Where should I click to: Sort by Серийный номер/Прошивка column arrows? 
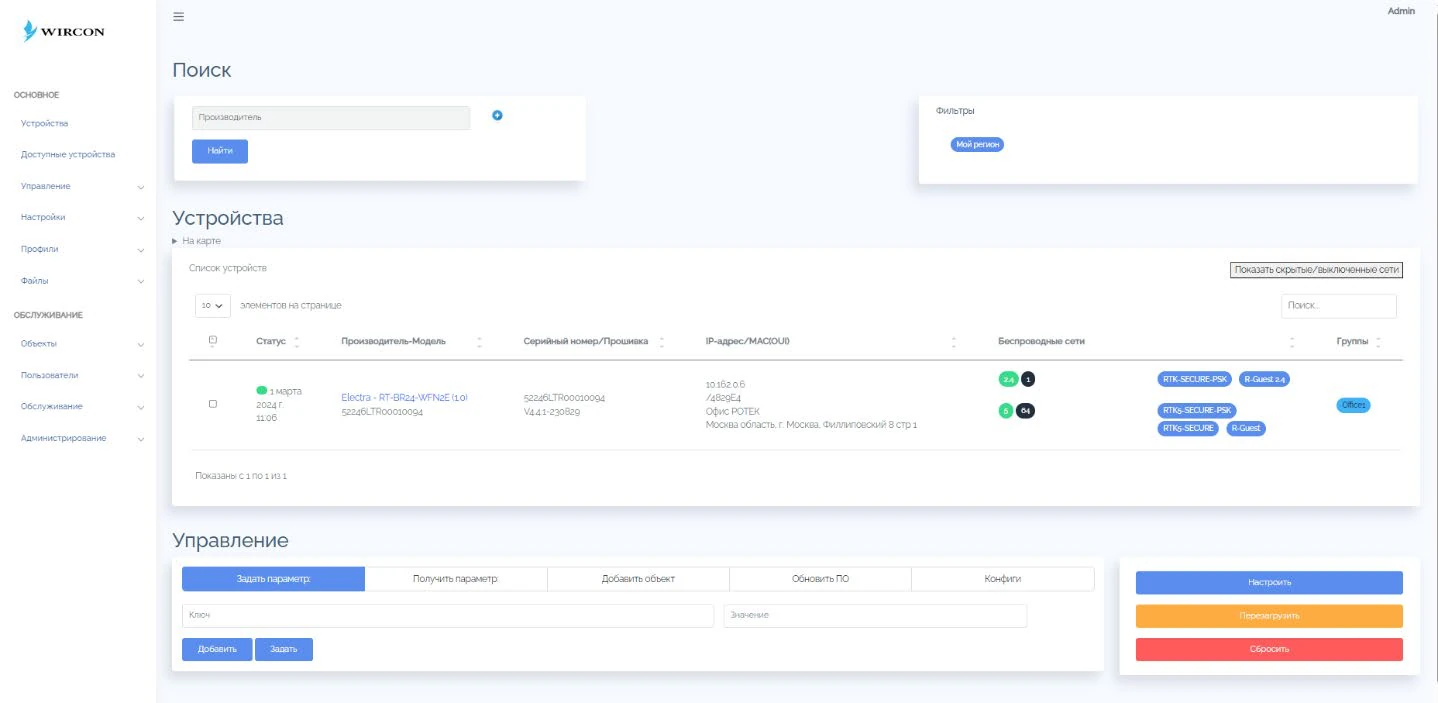click(661, 342)
